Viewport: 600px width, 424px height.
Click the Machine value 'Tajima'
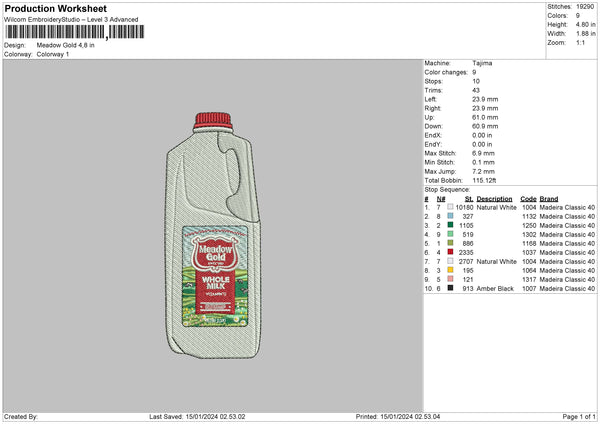coord(482,63)
